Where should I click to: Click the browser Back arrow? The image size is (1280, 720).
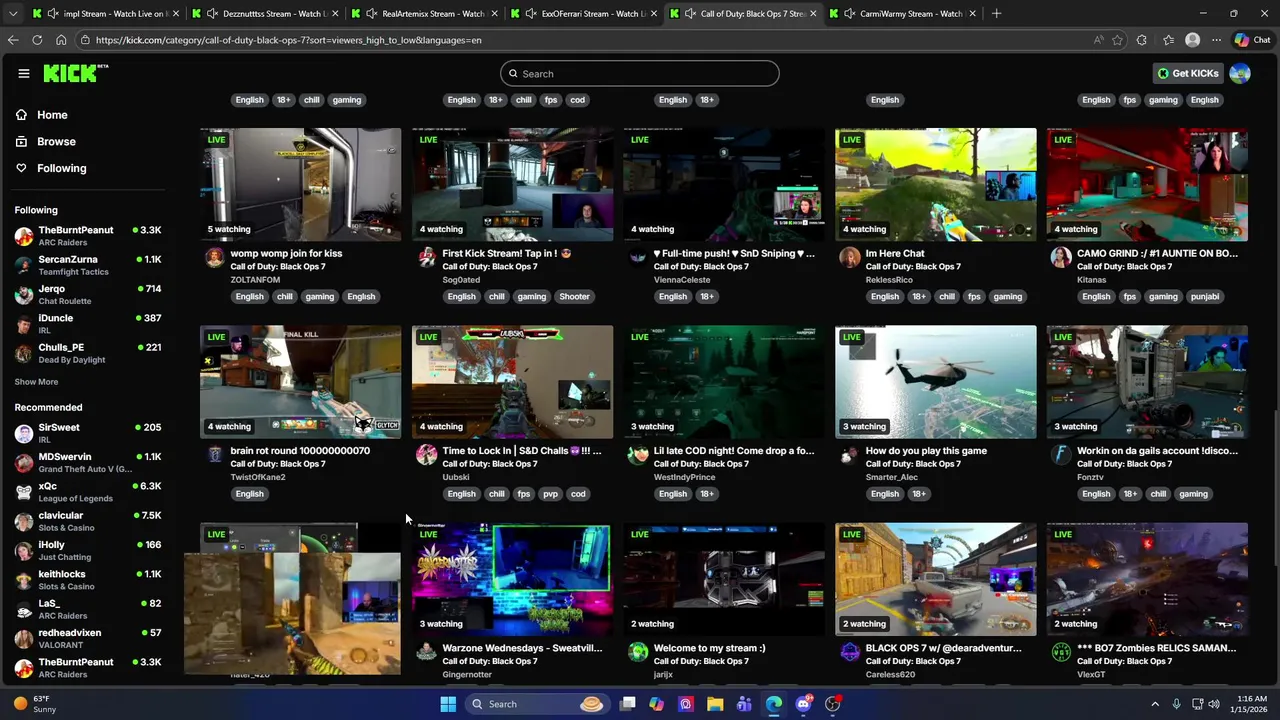pos(13,40)
